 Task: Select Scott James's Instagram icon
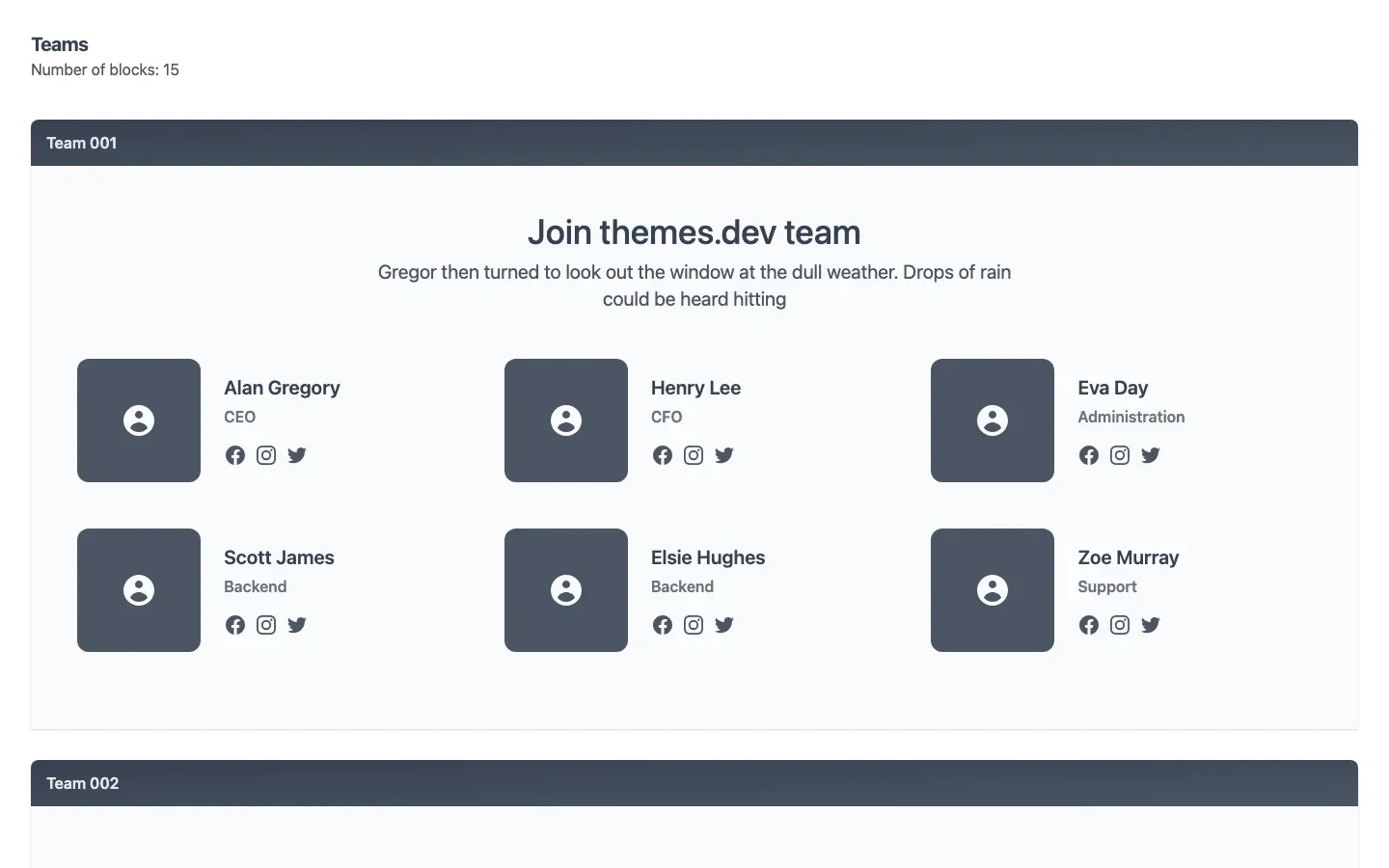tap(266, 625)
